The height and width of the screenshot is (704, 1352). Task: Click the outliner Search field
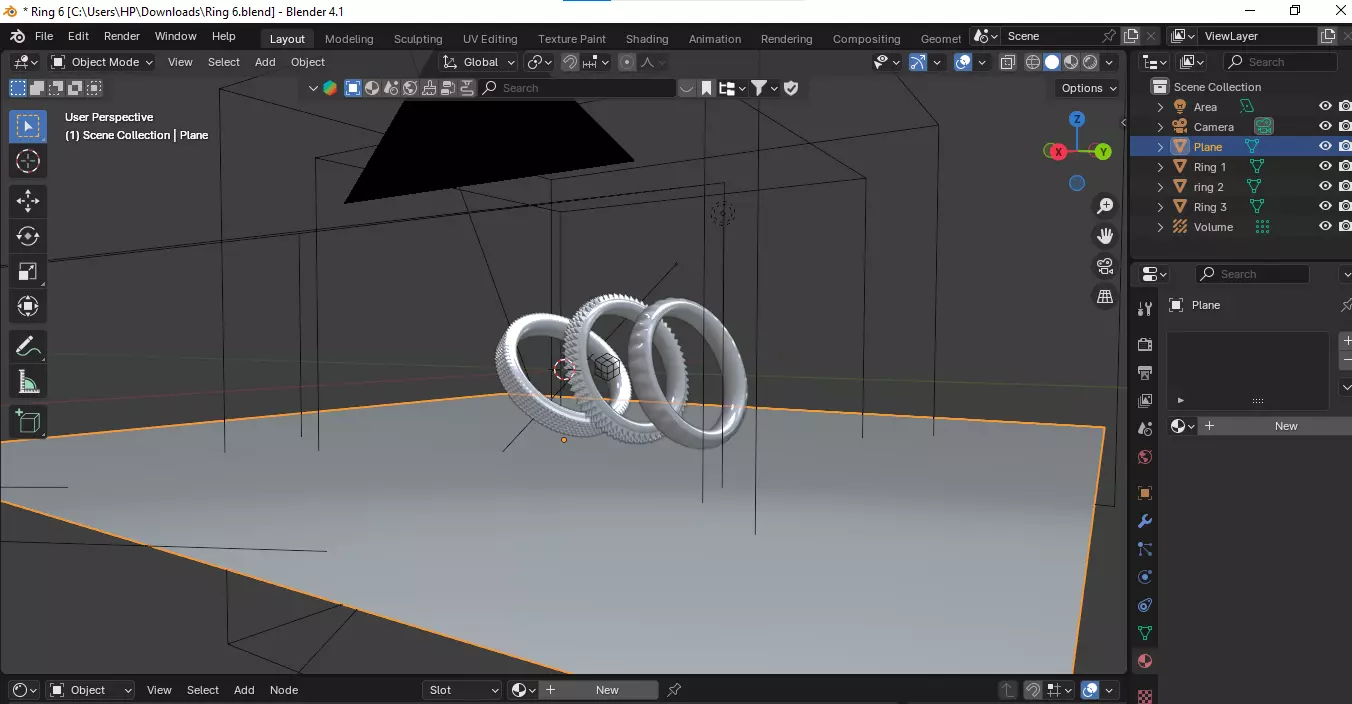pyautogui.click(x=1283, y=62)
